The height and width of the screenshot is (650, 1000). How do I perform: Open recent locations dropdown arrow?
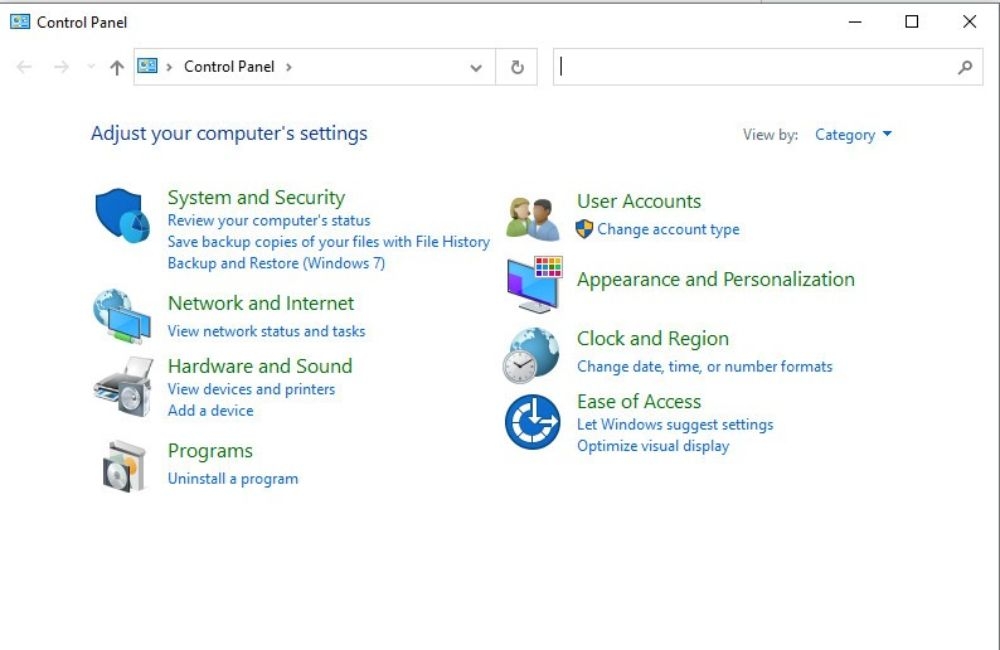click(x=91, y=66)
